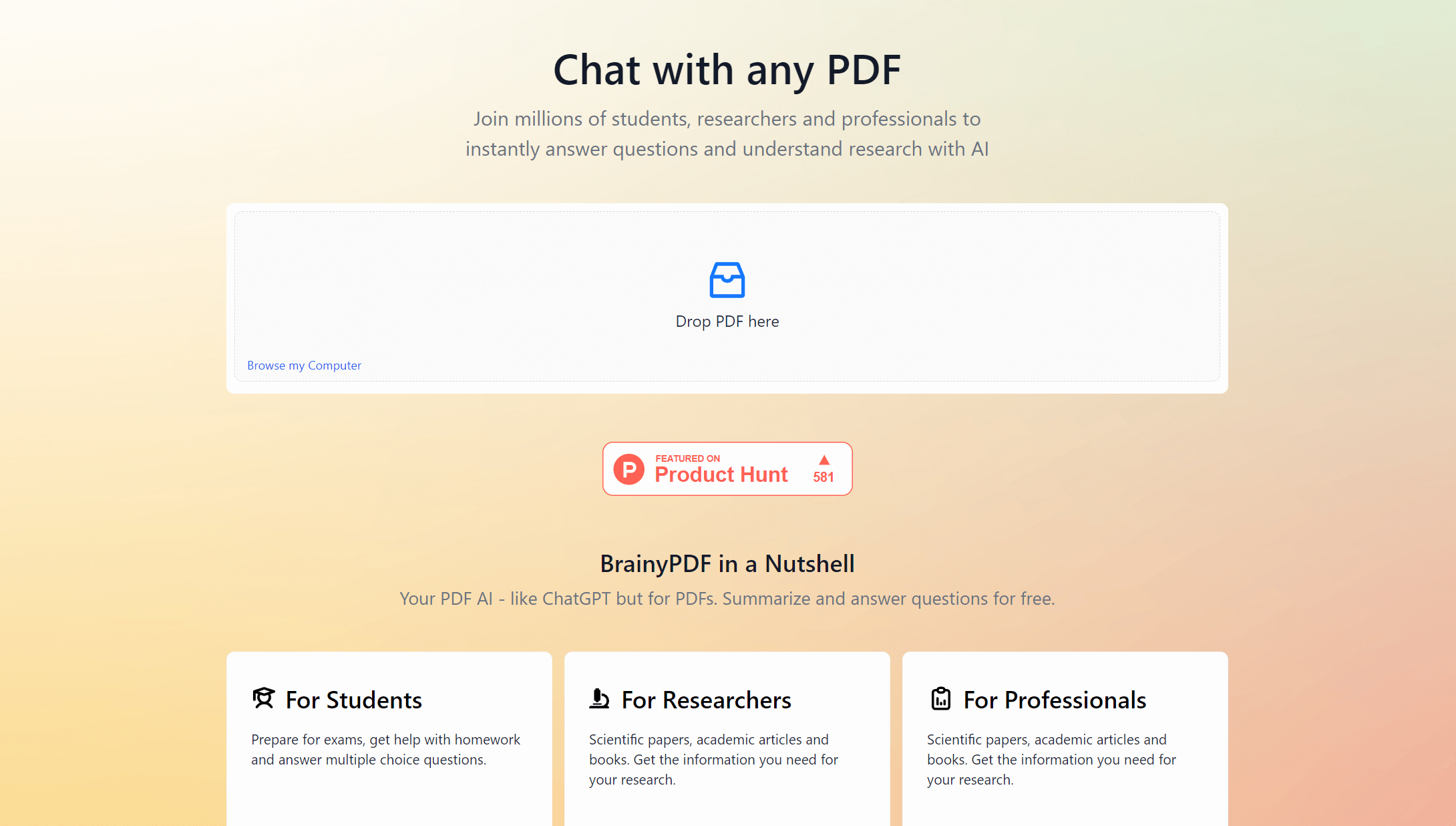Open the Product Hunt badge title text
The height and width of the screenshot is (826, 1456).
click(x=721, y=474)
